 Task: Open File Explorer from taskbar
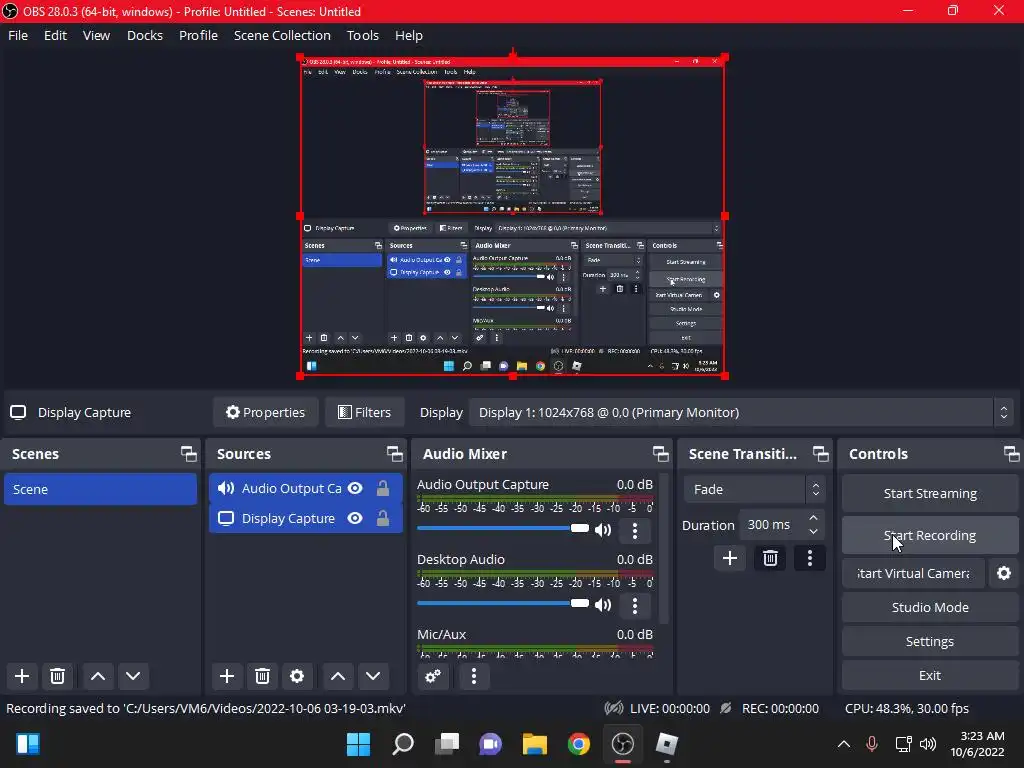pyautogui.click(x=534, y=744)
